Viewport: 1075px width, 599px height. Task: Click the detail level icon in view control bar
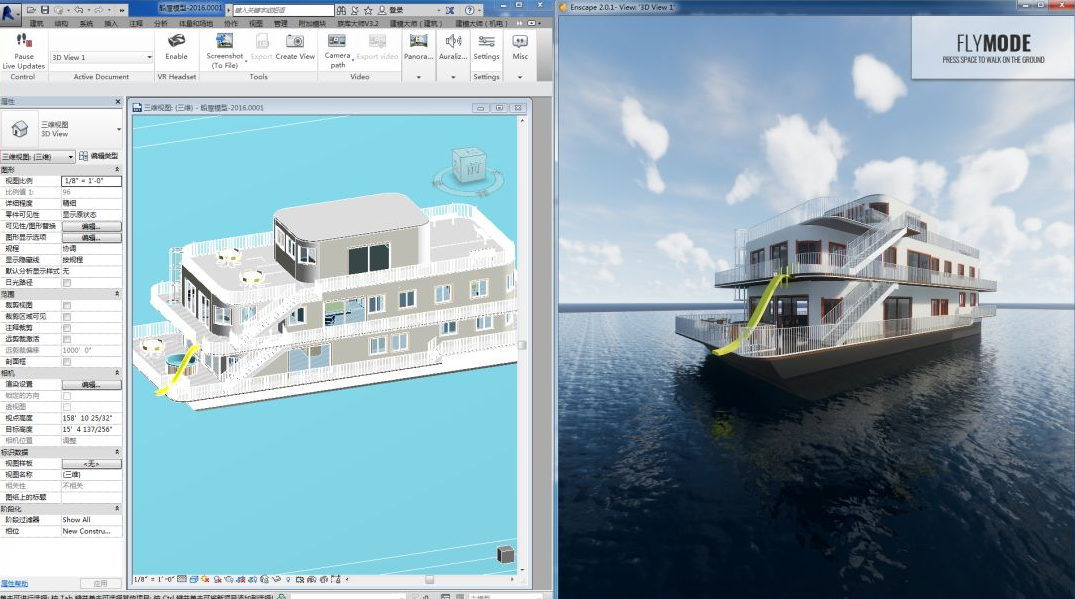[x=182, y=579]
